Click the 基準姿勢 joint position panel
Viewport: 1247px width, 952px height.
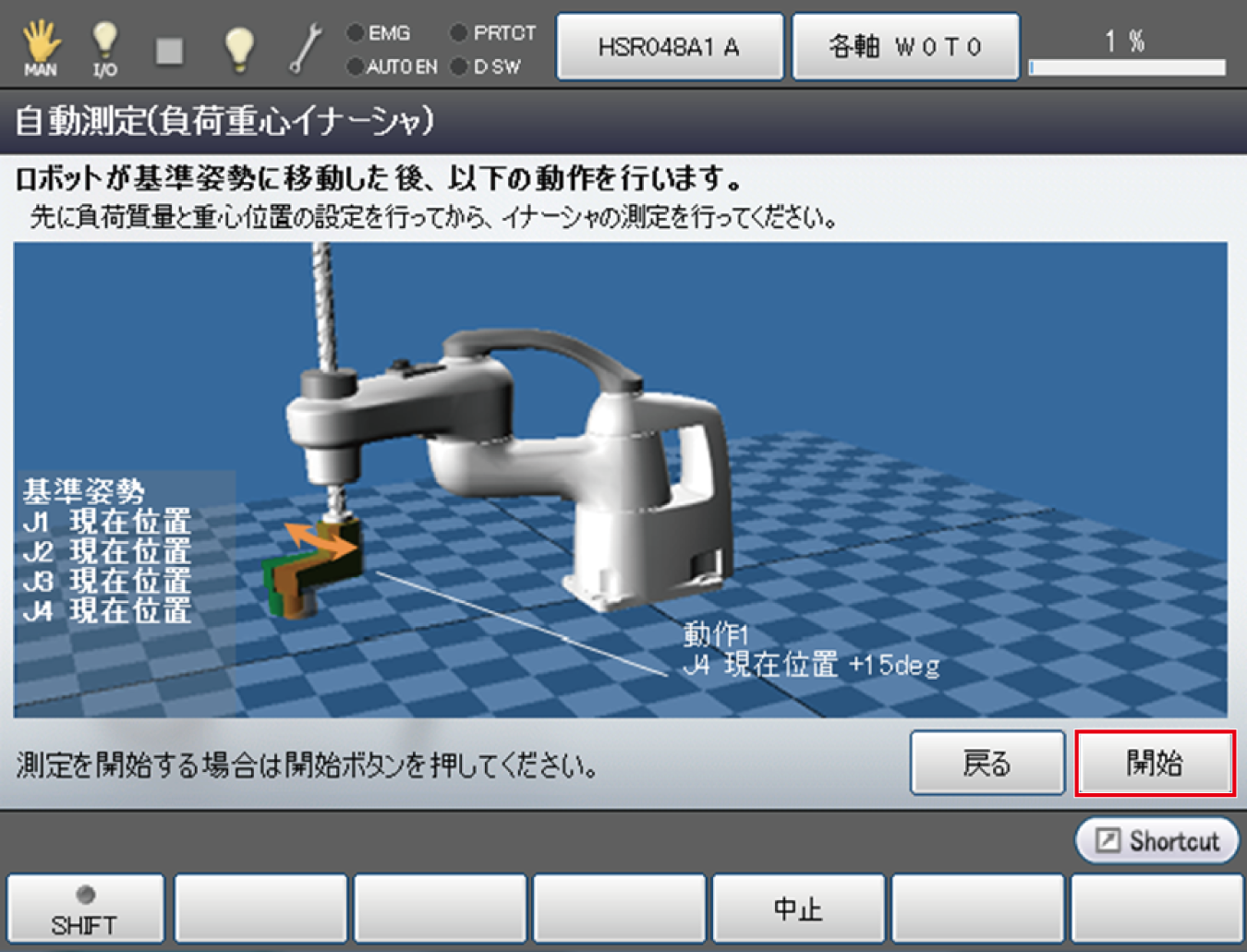(x=107, y=552)
